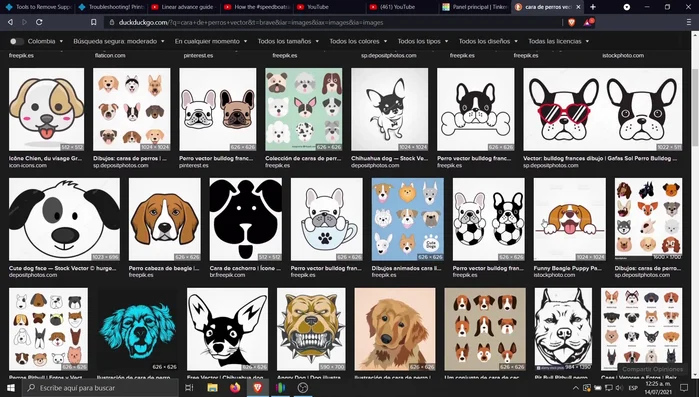
Task: Close the 'cara de perros vector' tab
Action: [578, 7]
